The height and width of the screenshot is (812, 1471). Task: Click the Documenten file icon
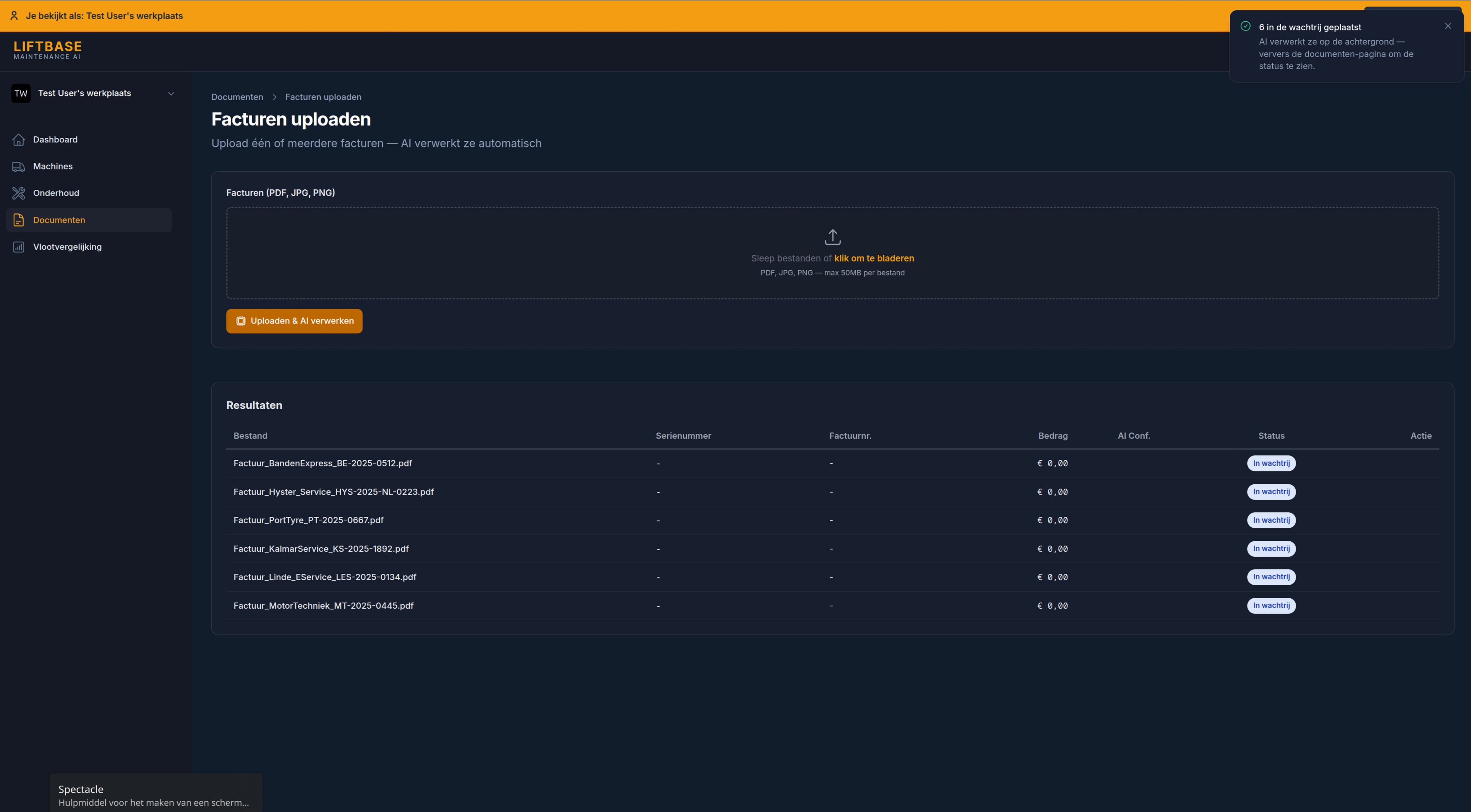[x=18, y=220]
